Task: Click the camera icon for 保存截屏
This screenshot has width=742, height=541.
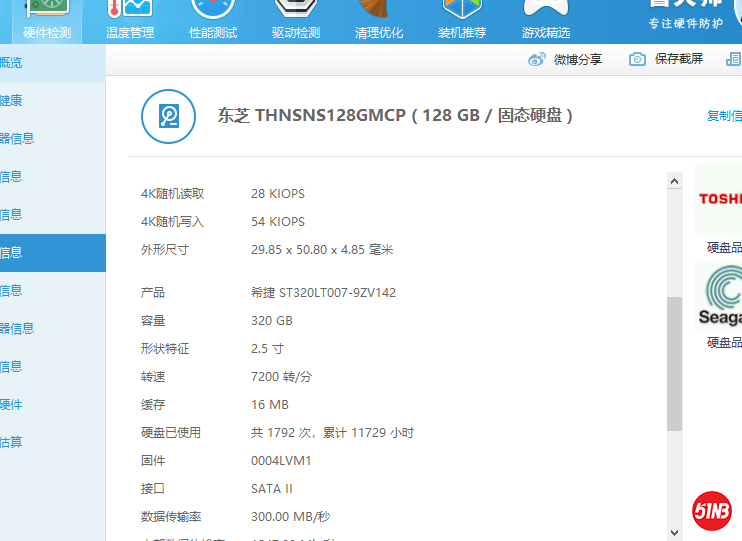Action: click(637, 60)
